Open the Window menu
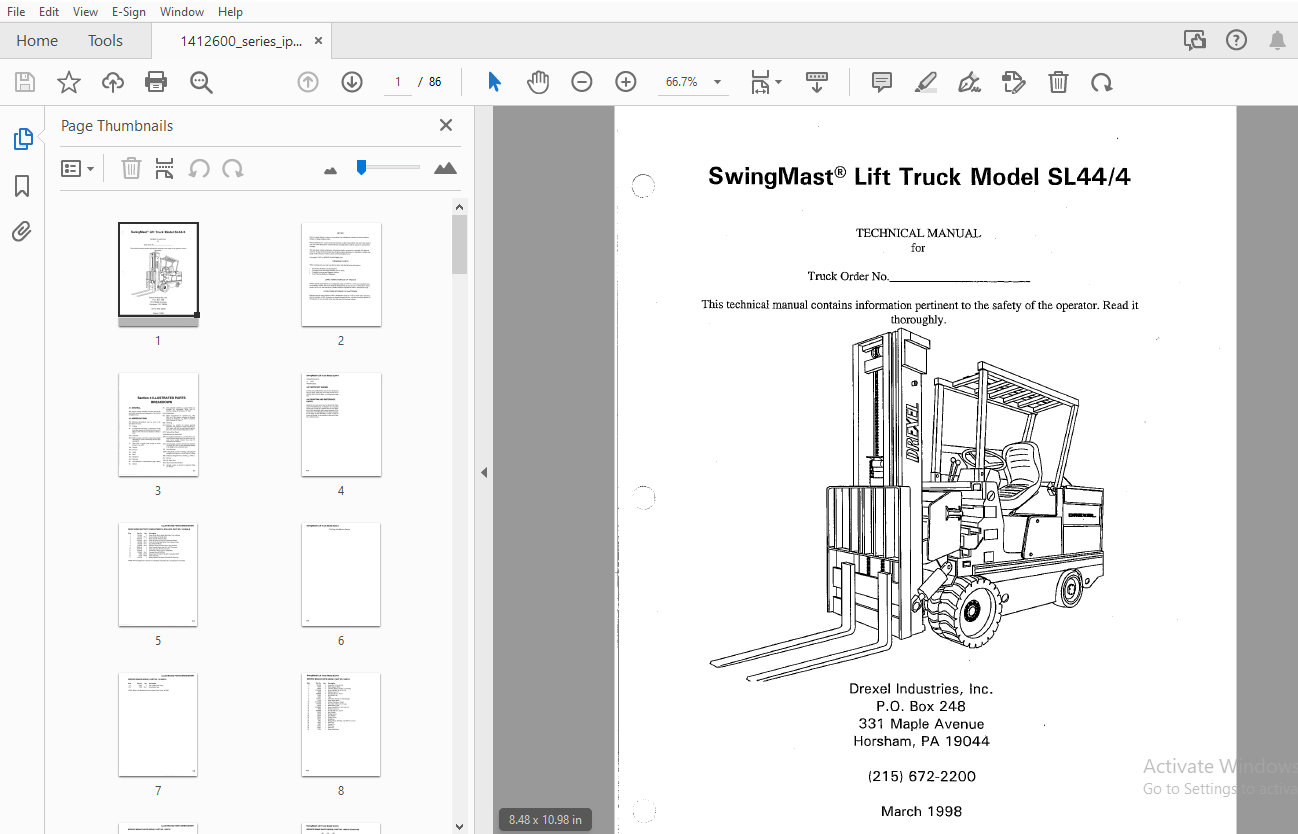The image size is (1298, 834). (182, 11)
